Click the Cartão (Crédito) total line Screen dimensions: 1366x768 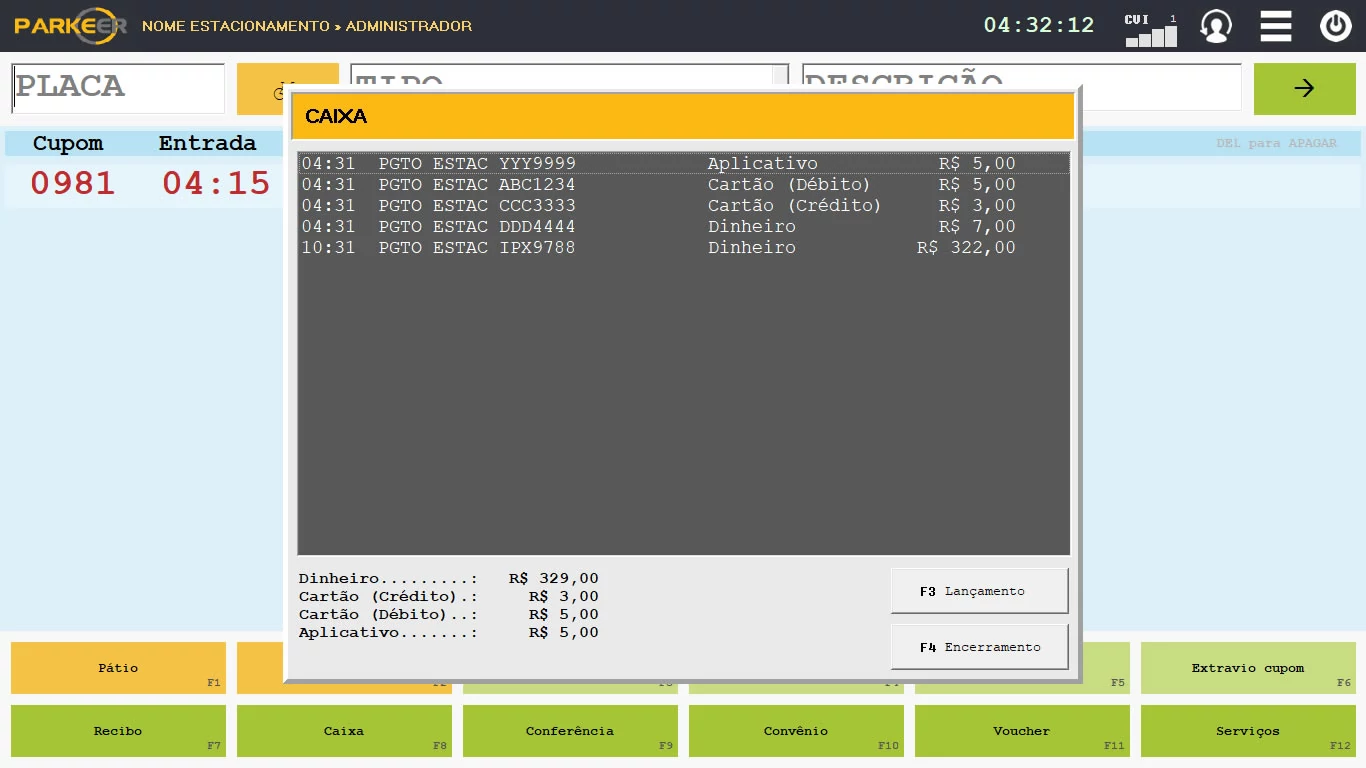(x=449, y=597)
